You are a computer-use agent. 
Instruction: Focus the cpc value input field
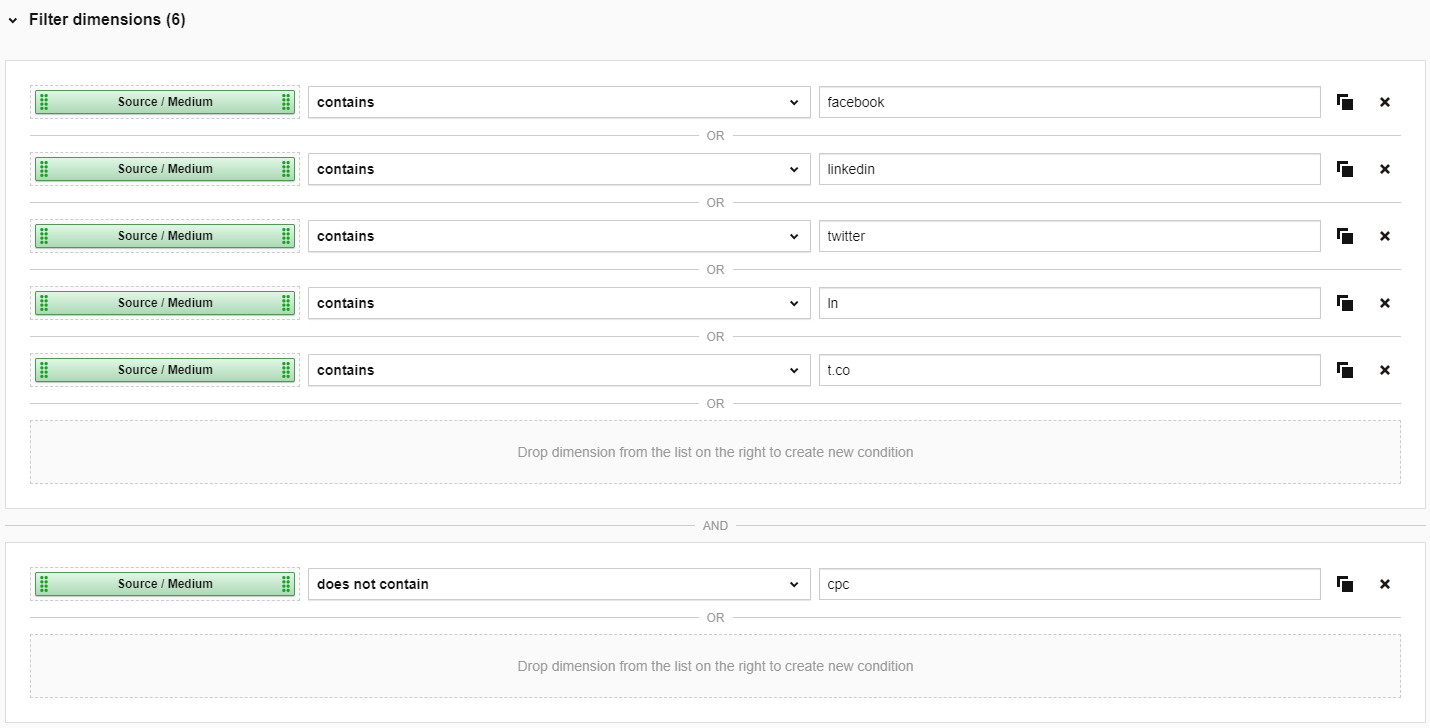(1068, 584)
